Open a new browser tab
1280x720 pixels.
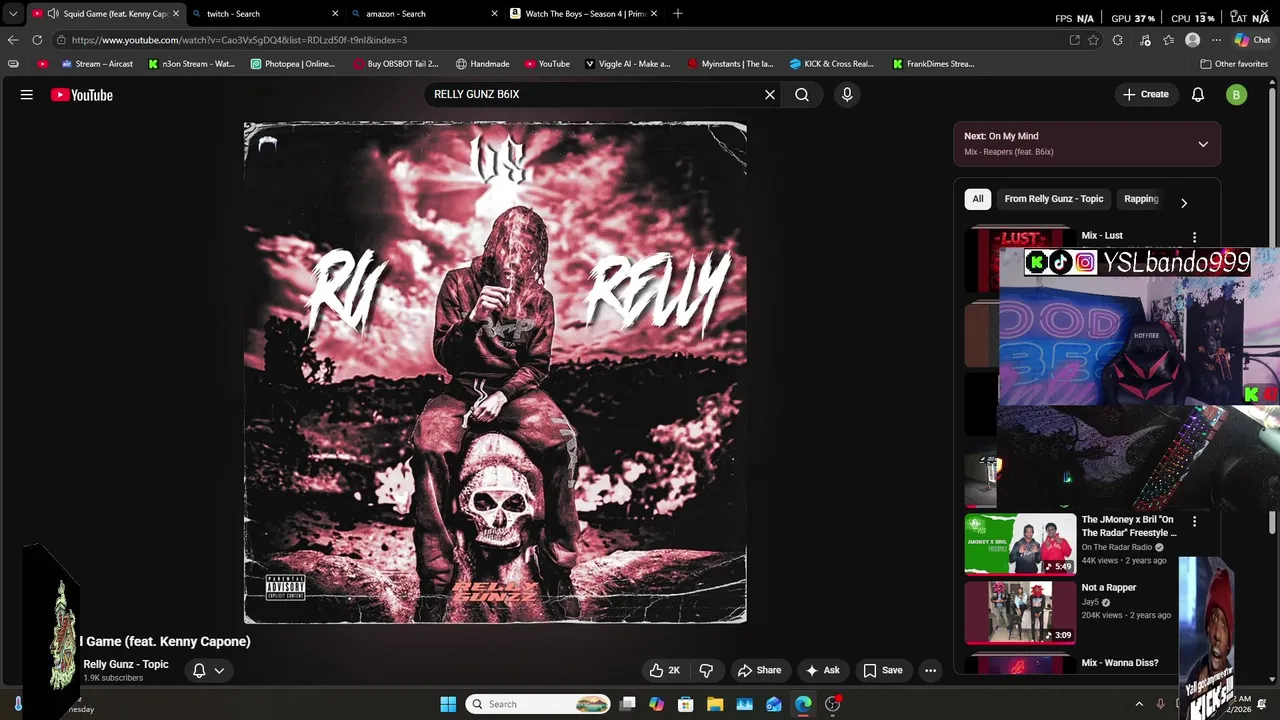pos(678,13)
